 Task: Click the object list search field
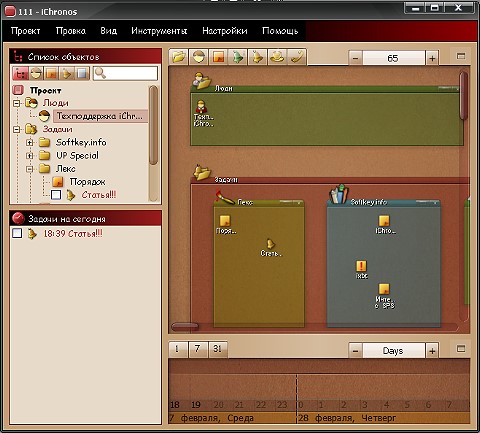(x=125, y=73)
